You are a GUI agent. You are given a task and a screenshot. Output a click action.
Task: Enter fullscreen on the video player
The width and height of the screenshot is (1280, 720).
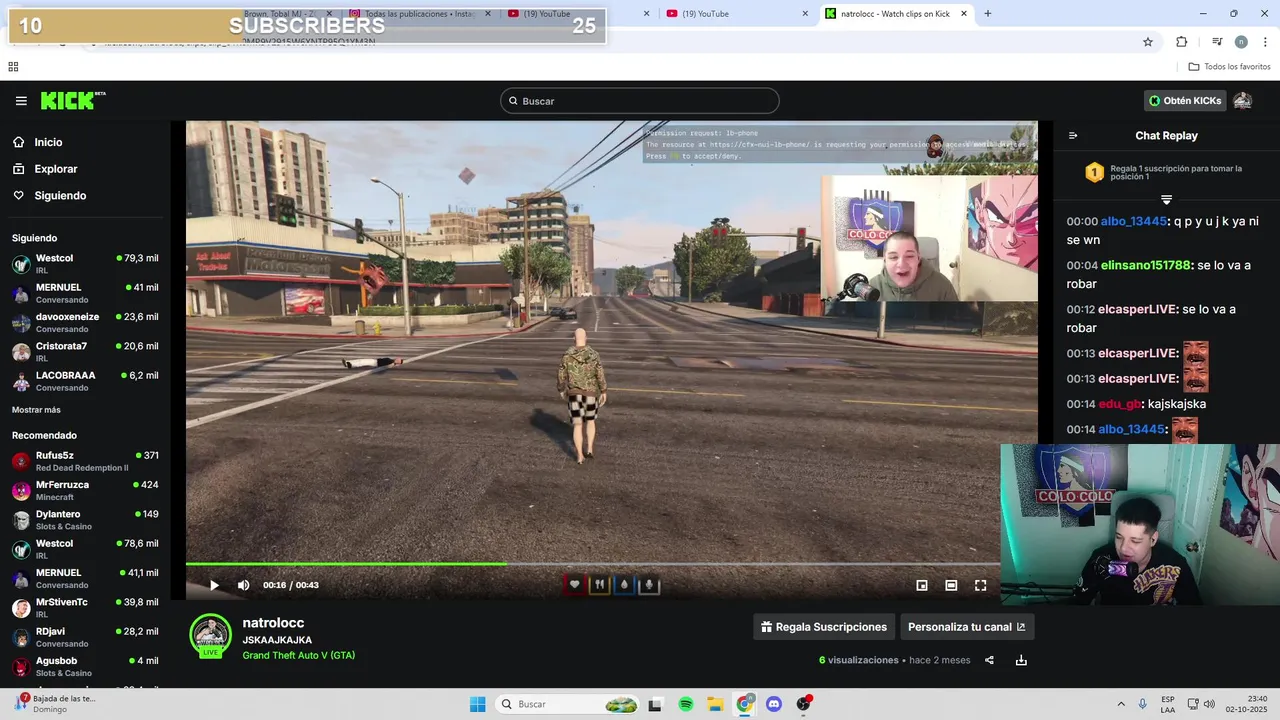(980, 585)
